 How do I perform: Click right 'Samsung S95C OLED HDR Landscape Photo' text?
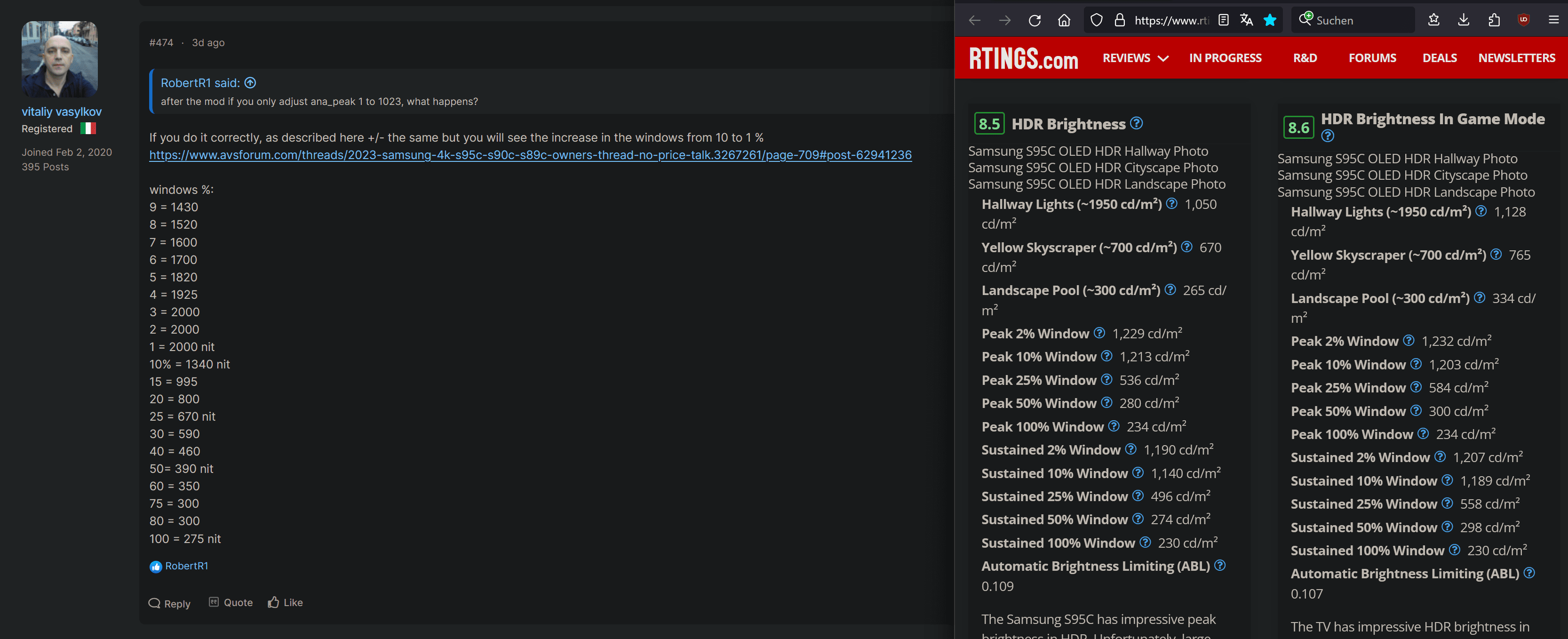1406,192
